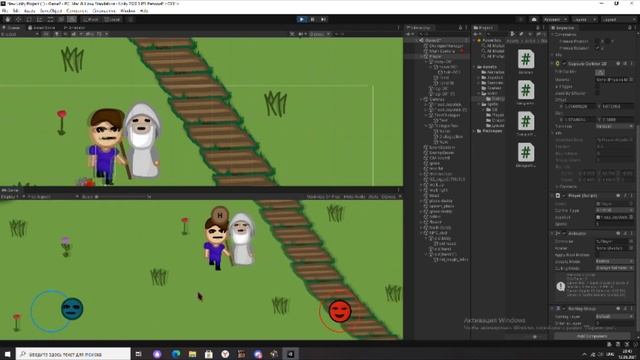Click the Edit Collider button
The image size is (640, 360).
(x=600, y=72)
